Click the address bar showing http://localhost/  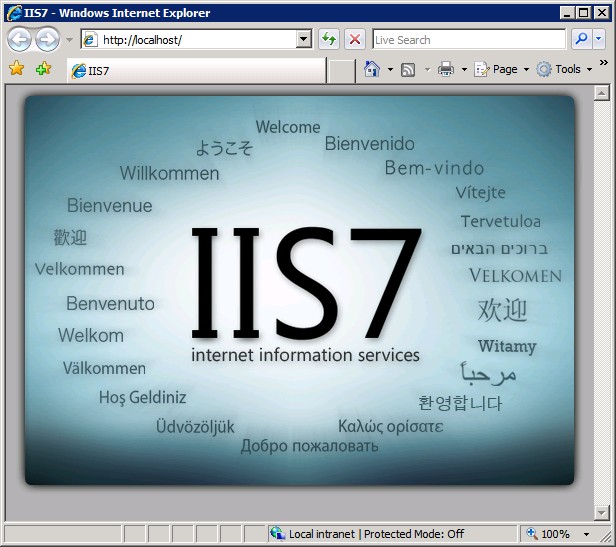point(196,39)
